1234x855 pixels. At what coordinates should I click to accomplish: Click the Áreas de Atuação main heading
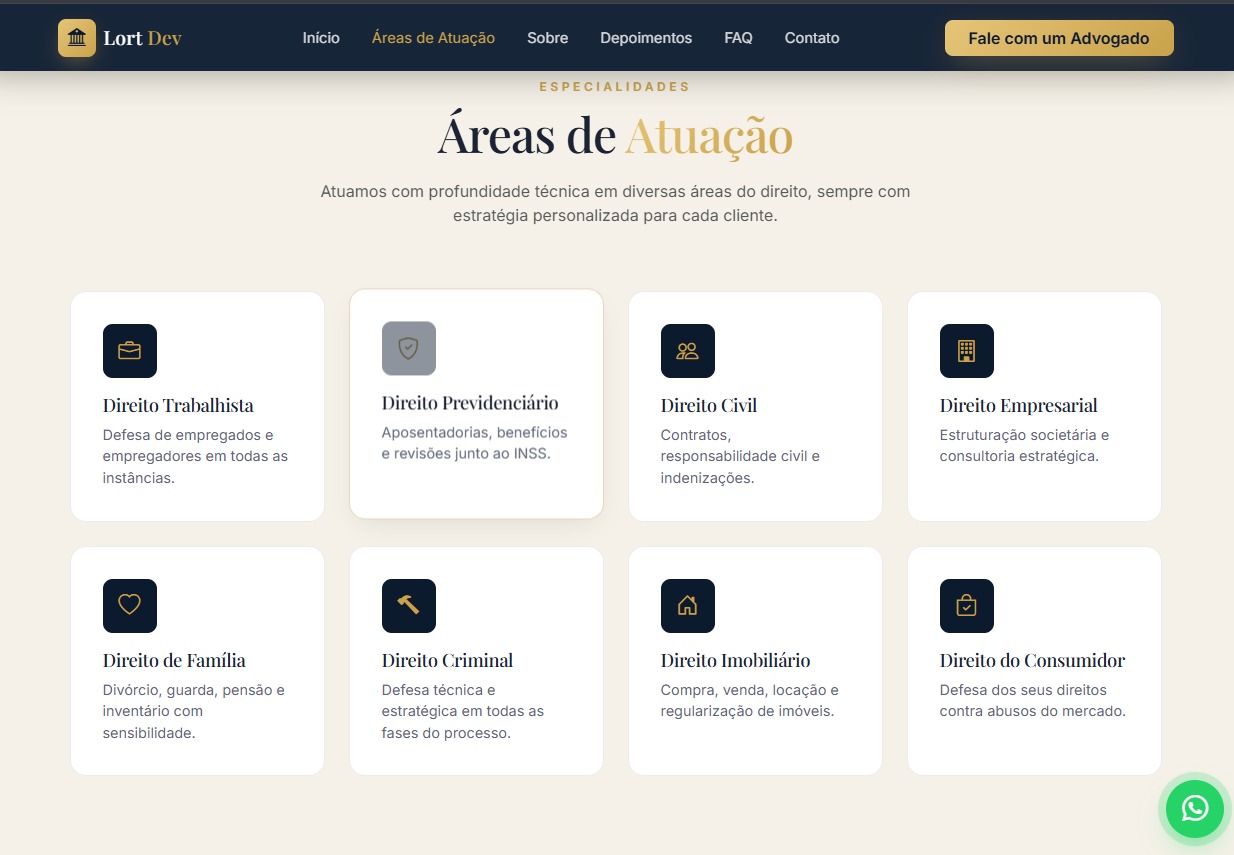tap(615, 135)
